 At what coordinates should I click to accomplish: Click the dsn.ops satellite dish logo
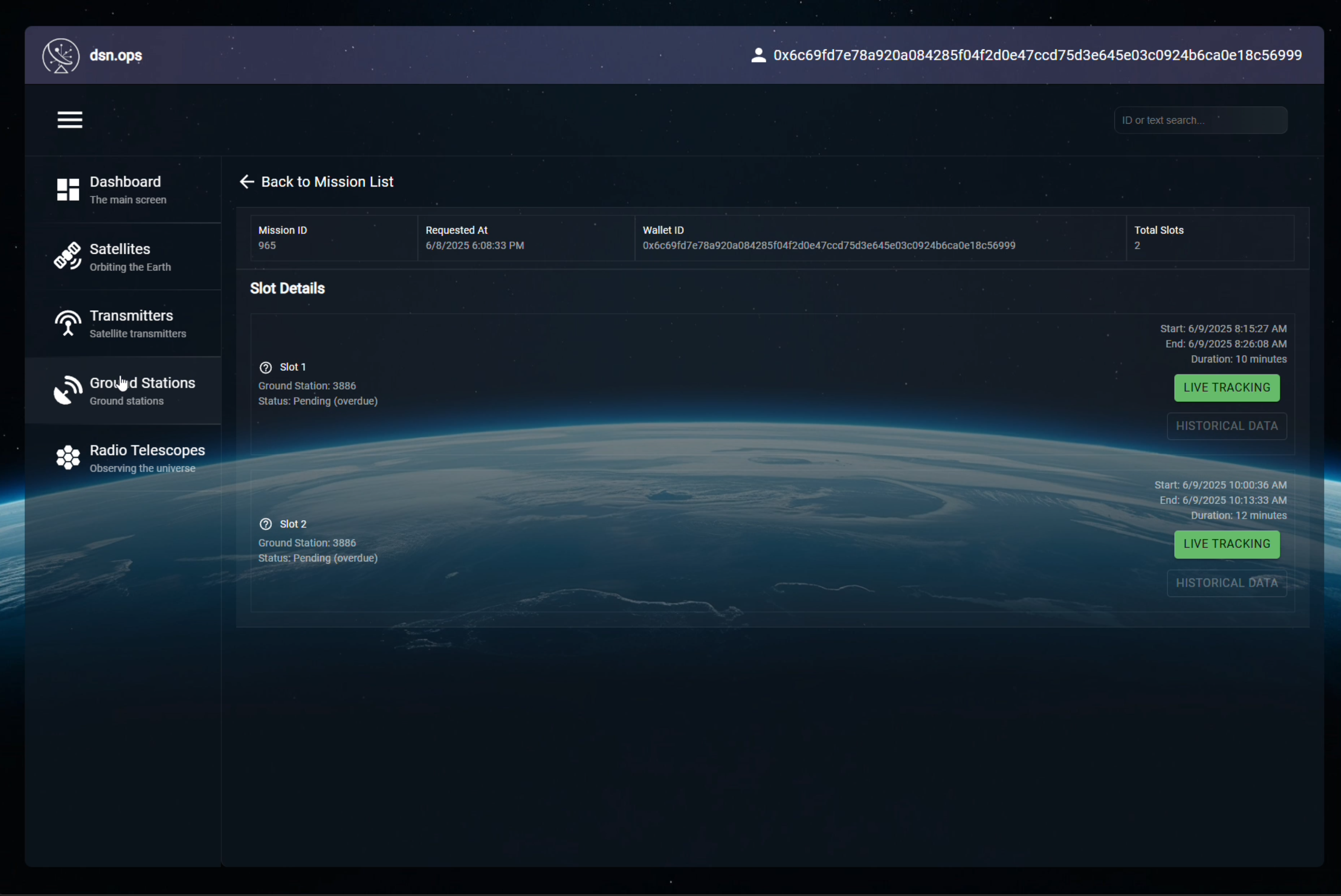pos(61,56)
